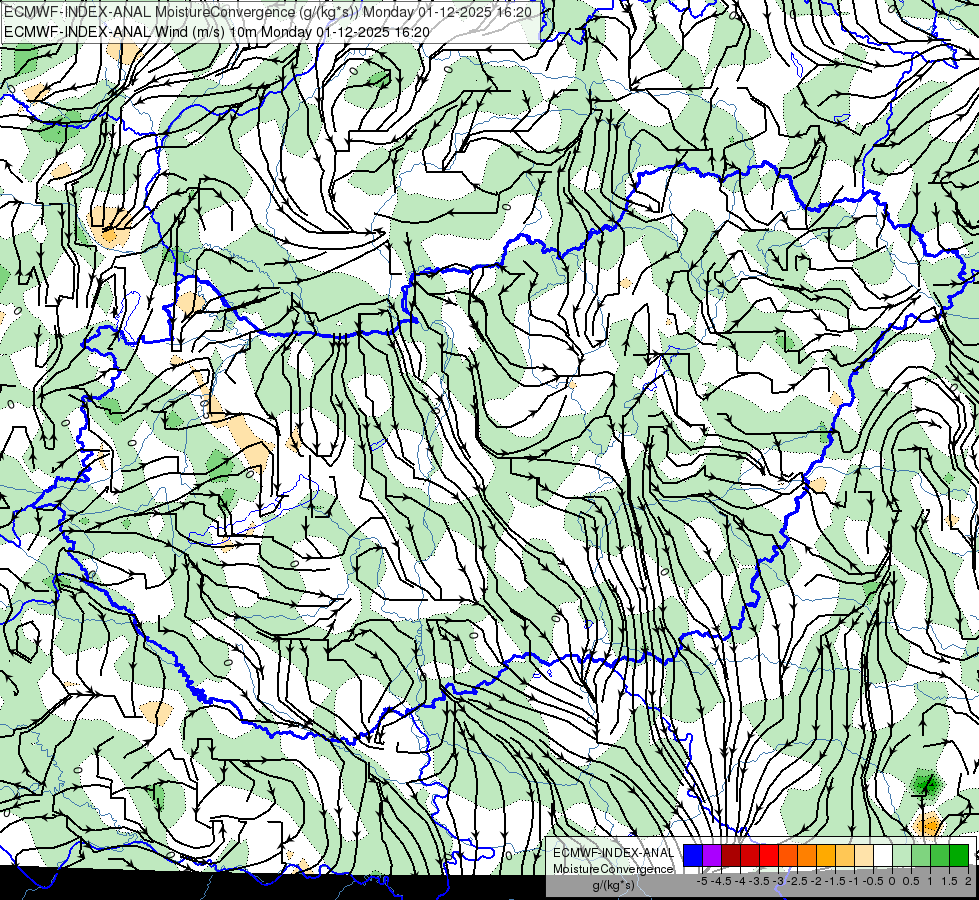
Task: Choose the red-orange swatch between -3 and -2.5
Action: (x=788, y=856)
